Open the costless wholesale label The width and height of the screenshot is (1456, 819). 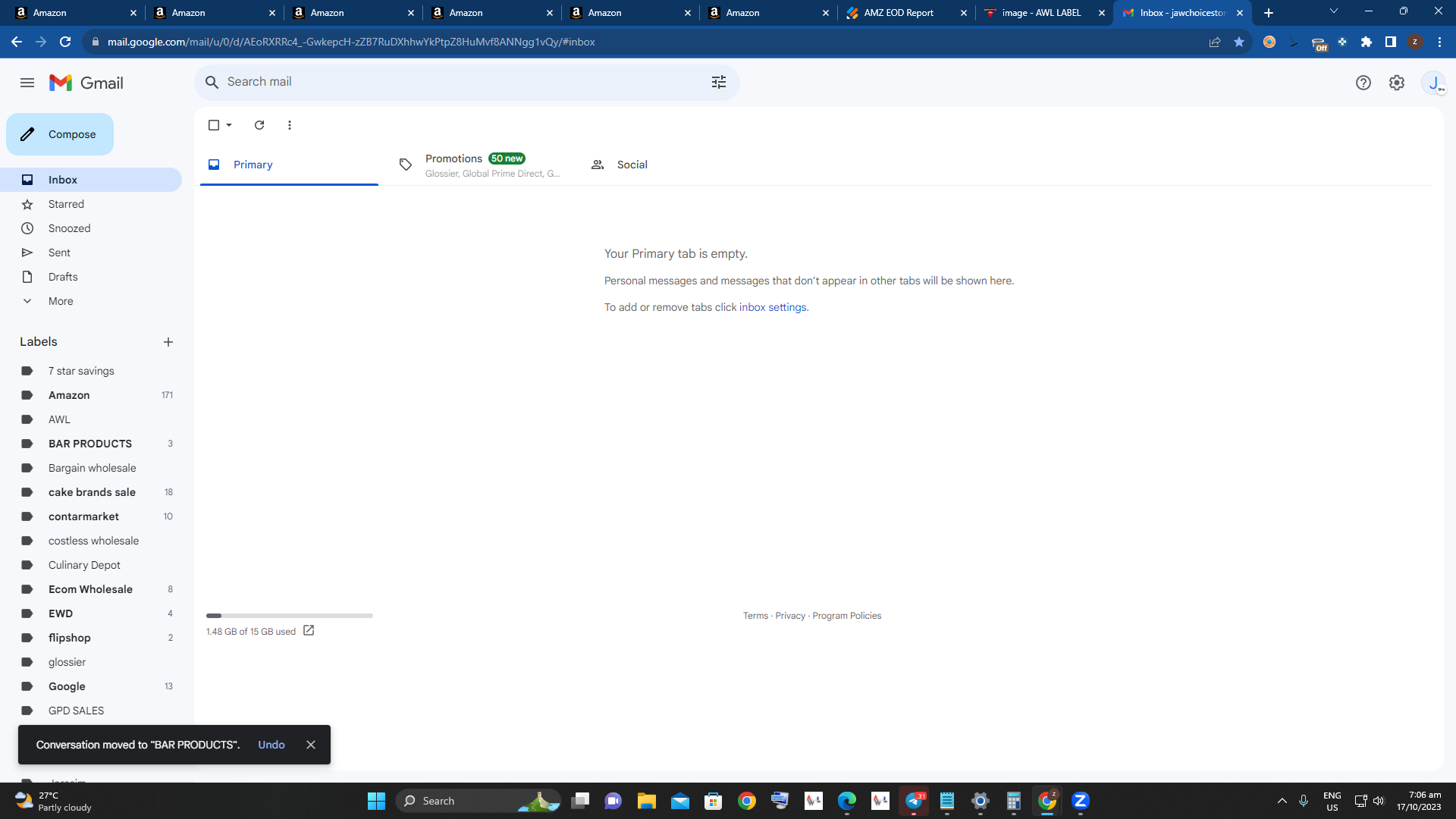click(x=91, y=541)
